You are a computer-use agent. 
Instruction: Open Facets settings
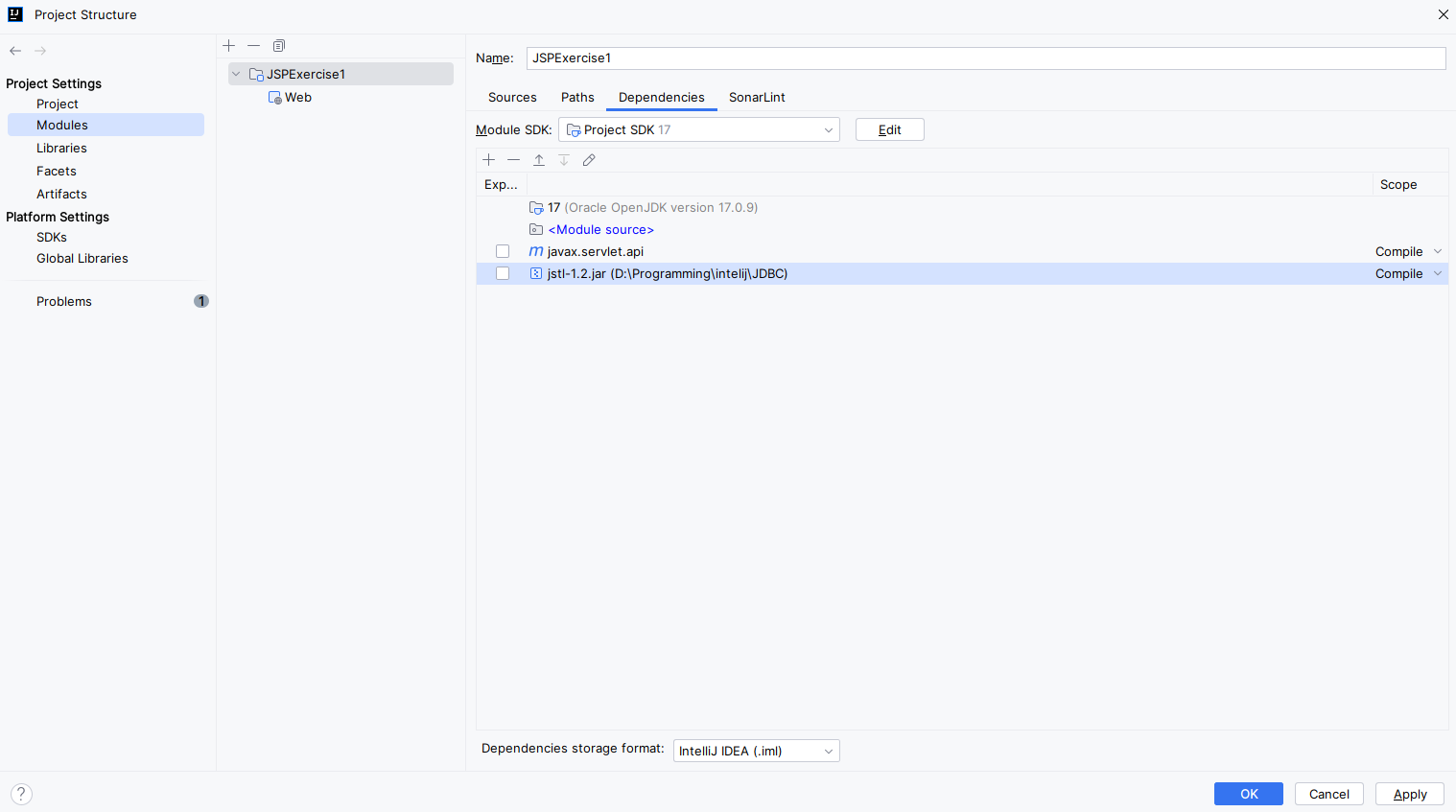click(x=57, y=171)
